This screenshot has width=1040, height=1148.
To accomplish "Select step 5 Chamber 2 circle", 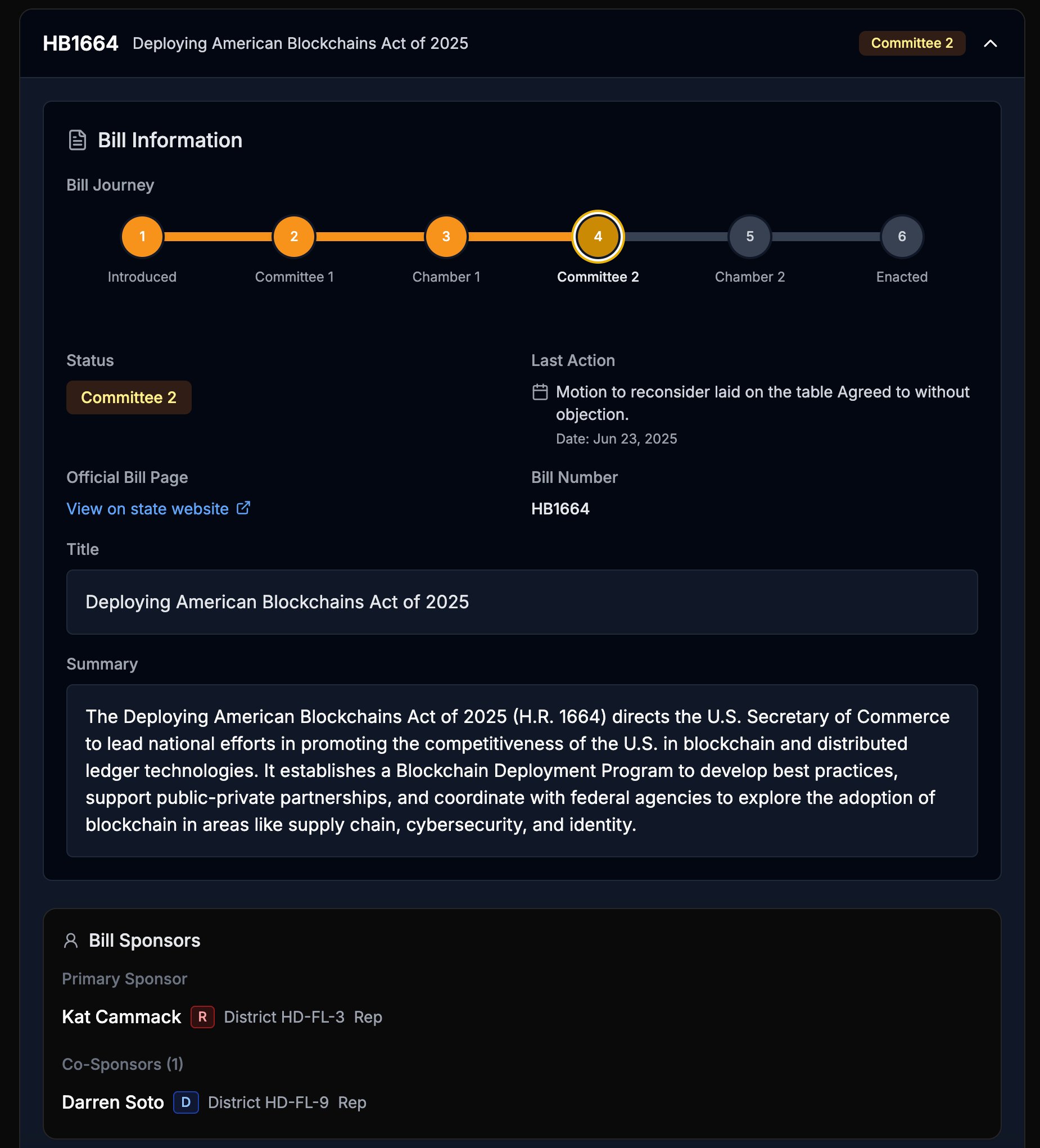I will click(749, 236).
